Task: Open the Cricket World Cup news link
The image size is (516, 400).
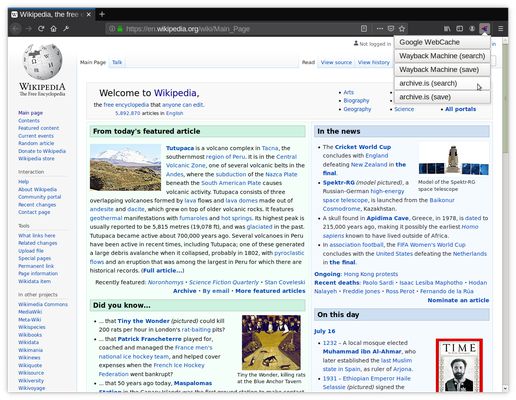Action: click(x=363, y=147)
